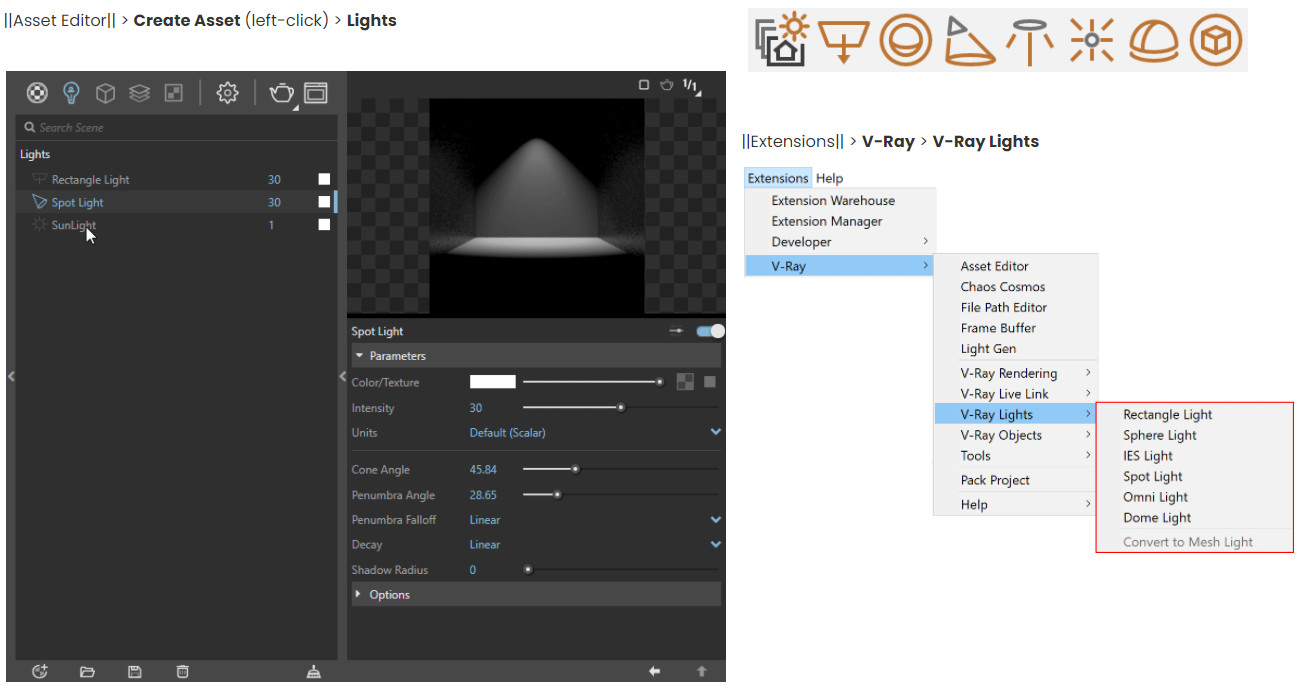Open the Extensions menu
Viewport: 1311px width, 696px height.
[778, 178]
